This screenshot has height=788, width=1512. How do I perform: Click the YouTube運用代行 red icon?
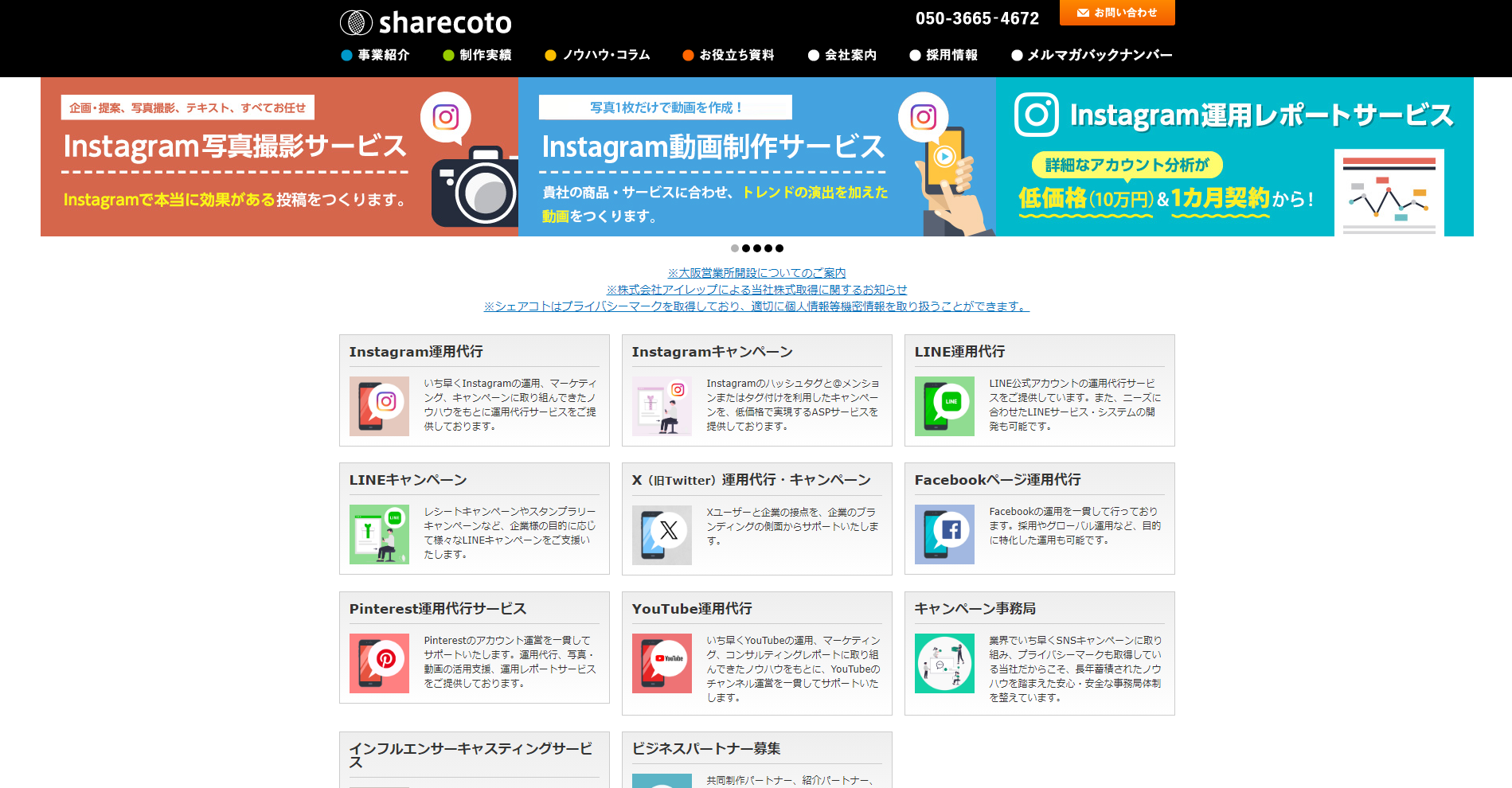pyautogui.click(x=662, y=663)
